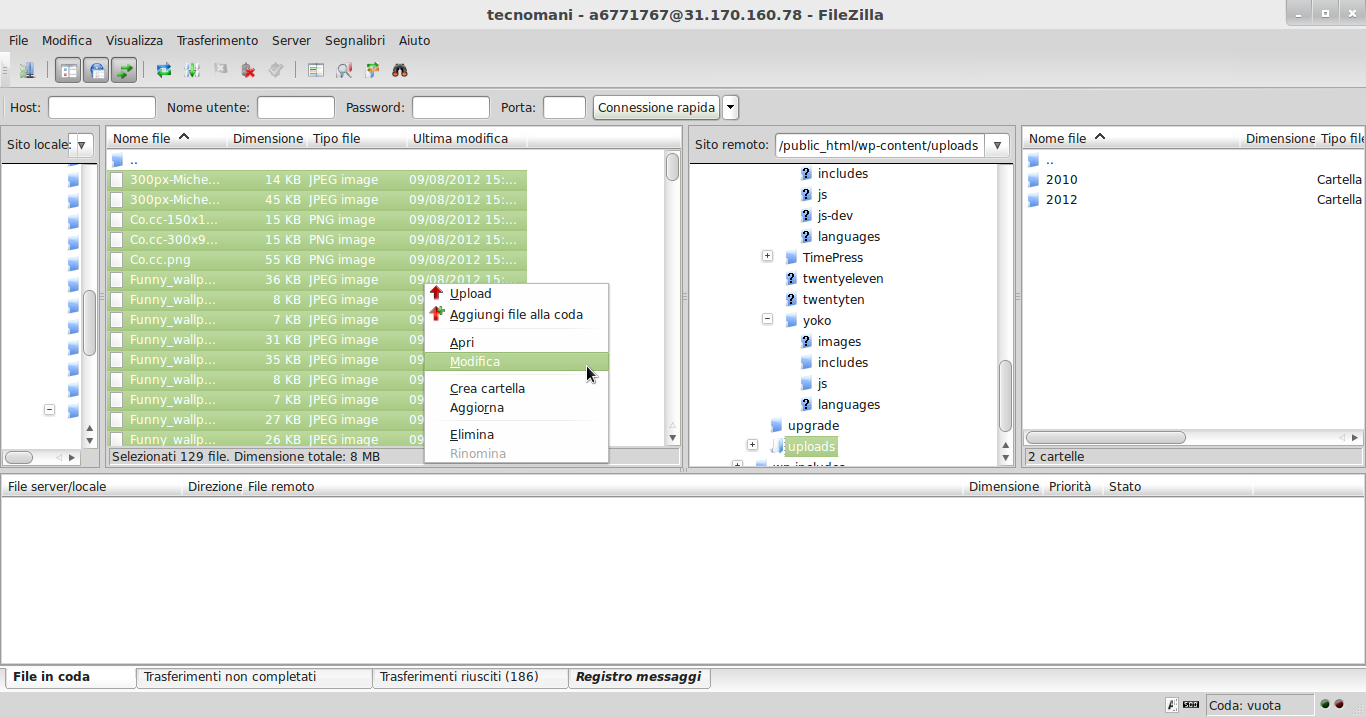Click the Porta input field
The width and height of the screenshot is (1366, 717).
click(564, 107)
